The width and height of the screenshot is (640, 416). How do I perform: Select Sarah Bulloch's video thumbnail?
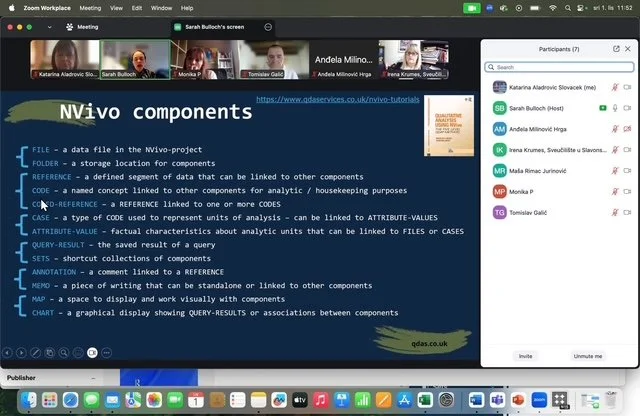point(135,59)
